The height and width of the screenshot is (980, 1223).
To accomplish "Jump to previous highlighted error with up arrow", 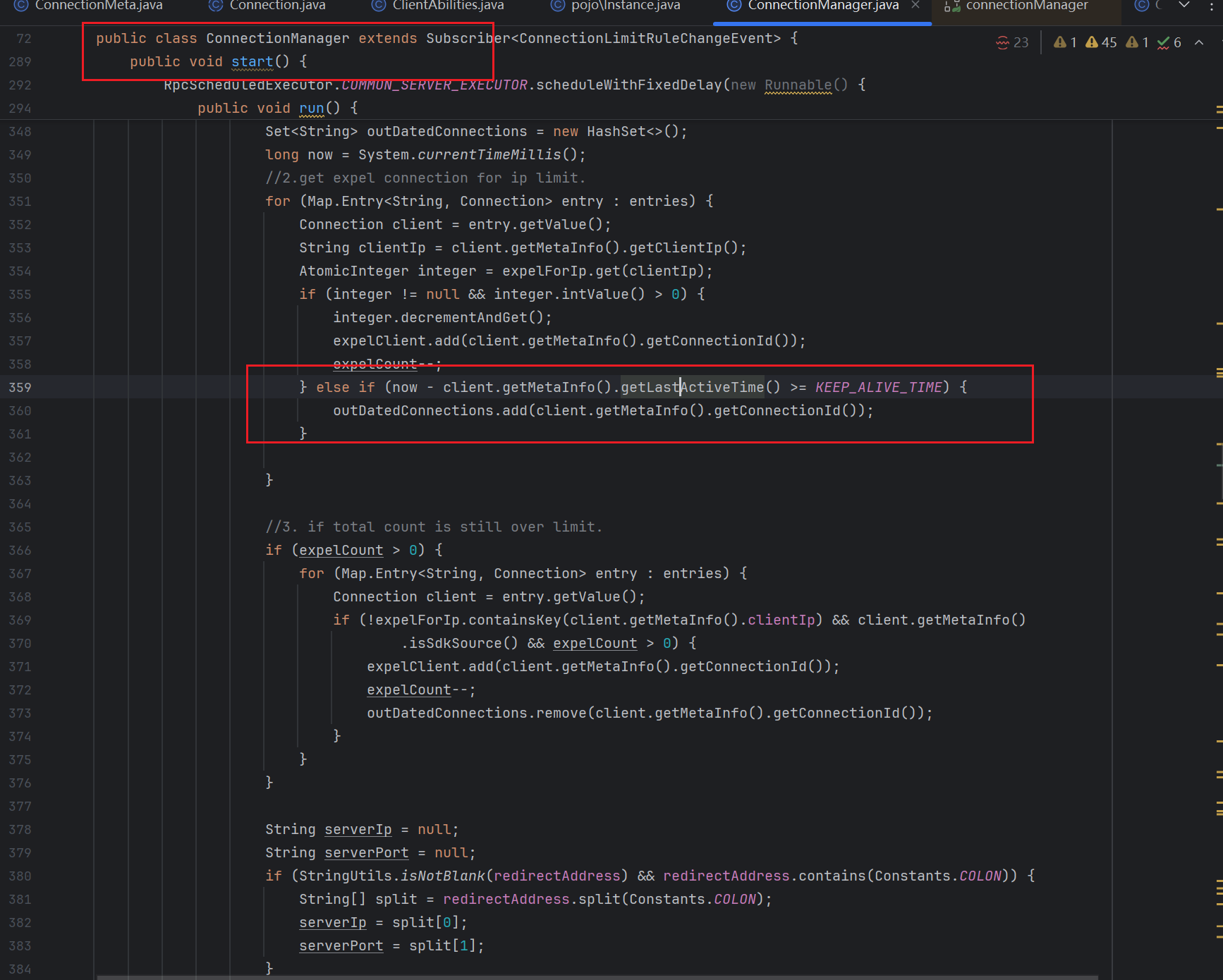I will [x=1199, y=43].
